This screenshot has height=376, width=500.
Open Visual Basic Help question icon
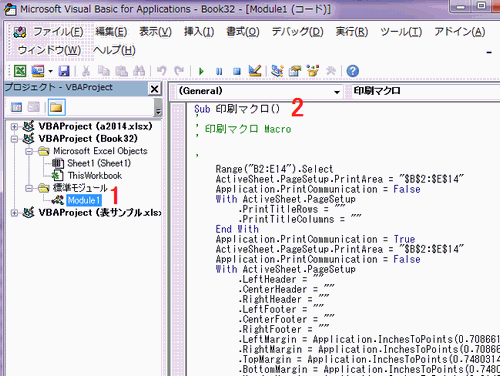tap(353, 71)
